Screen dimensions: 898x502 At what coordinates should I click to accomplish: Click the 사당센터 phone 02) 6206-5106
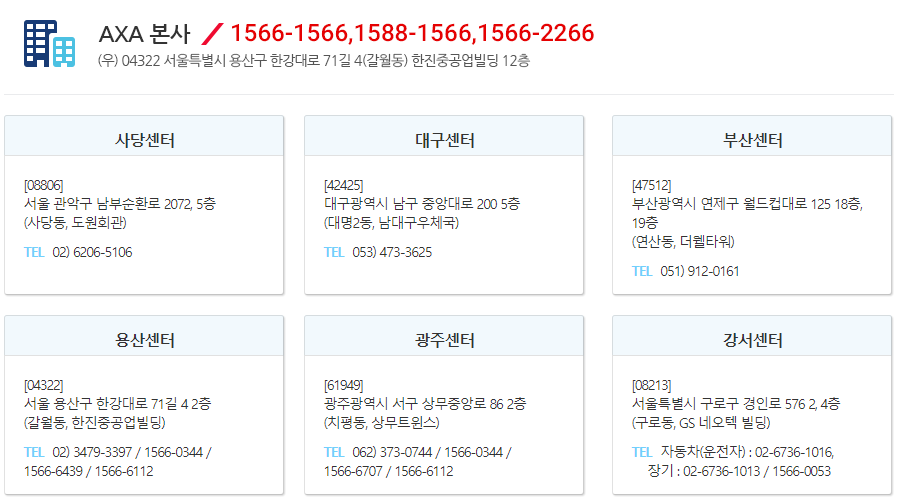(x=92, y=252)
